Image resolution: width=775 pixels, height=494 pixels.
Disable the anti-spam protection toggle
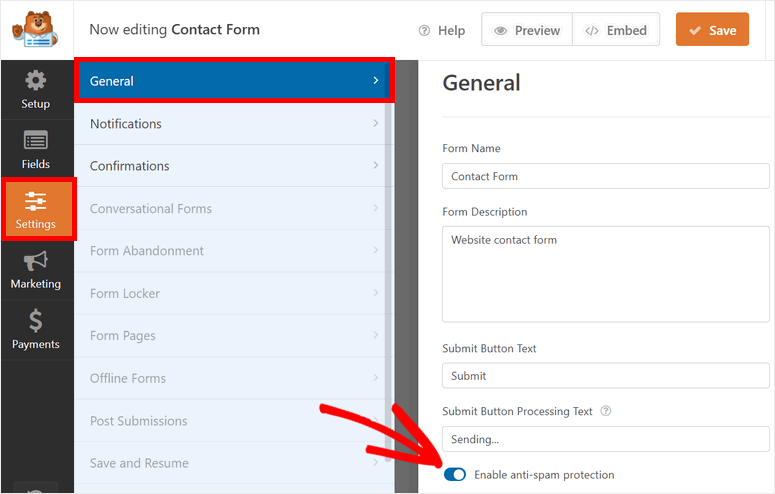pos(454,475)
